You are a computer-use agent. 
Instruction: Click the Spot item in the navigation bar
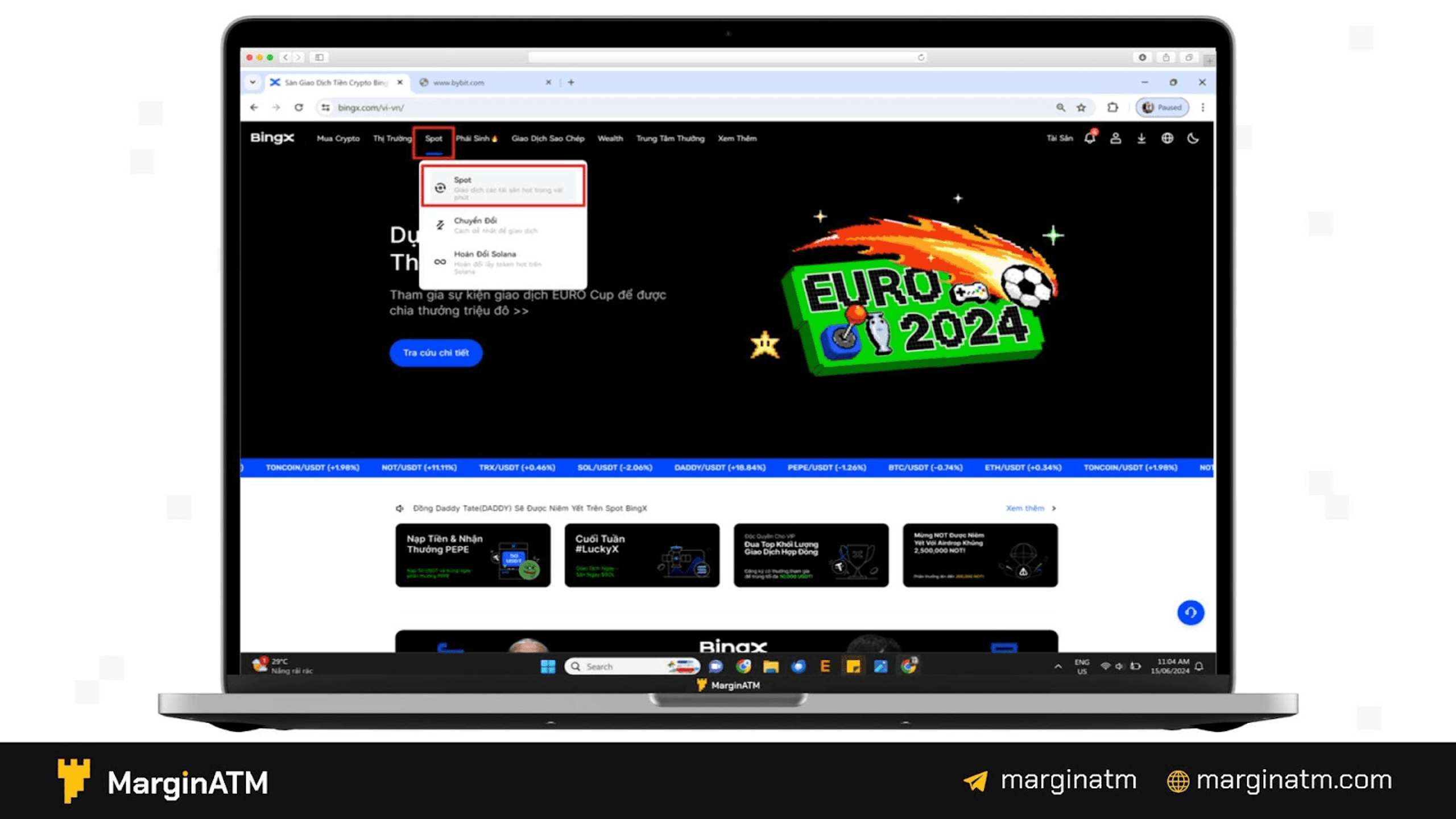coord(433,138)
